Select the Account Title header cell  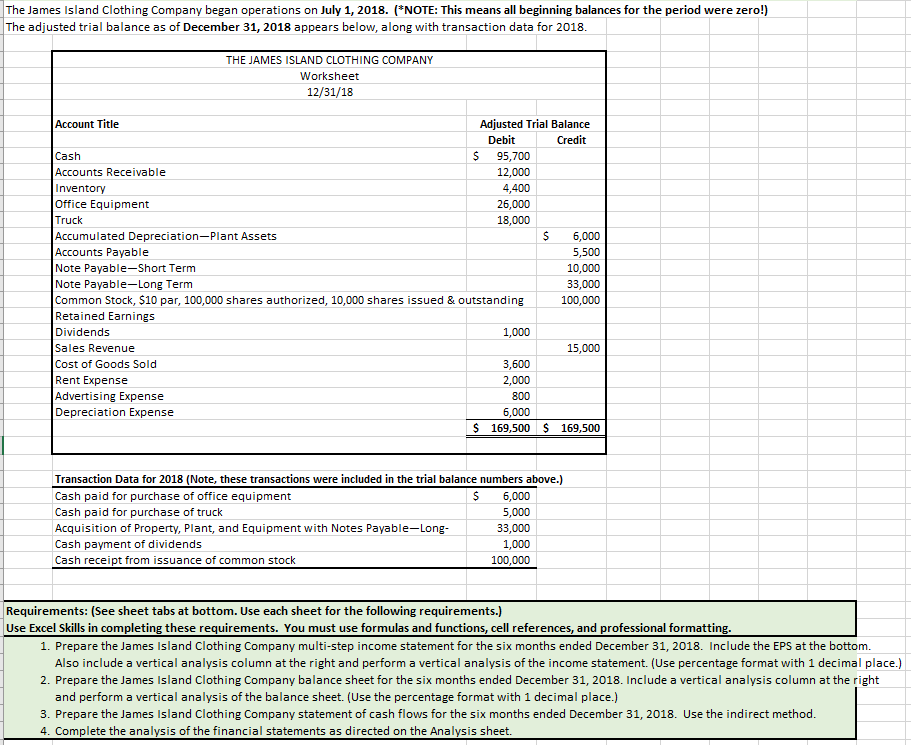point(87,124)
